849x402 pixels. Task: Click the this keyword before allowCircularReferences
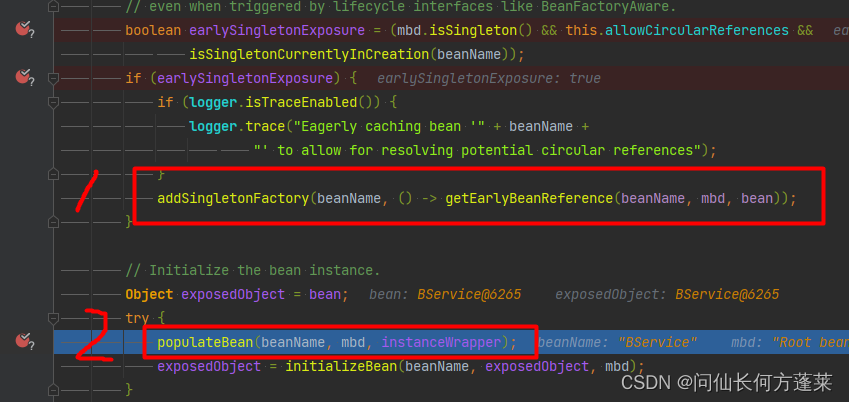(x=581, y=30)
